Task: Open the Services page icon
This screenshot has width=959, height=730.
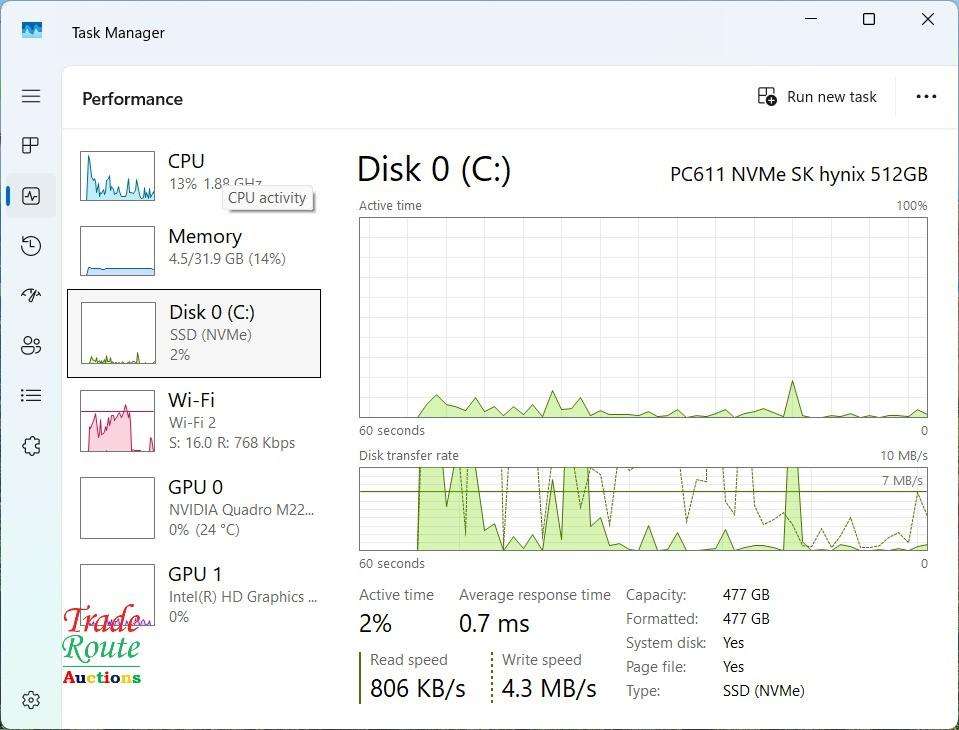Action: (31, 446)
